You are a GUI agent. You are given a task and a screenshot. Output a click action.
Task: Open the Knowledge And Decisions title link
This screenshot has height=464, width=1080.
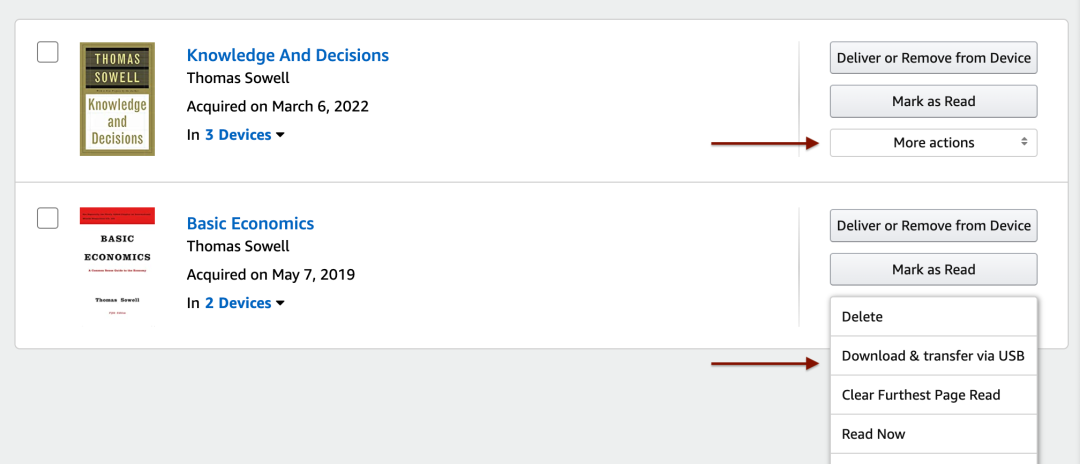pyautogui.click(x=288, y=55)
